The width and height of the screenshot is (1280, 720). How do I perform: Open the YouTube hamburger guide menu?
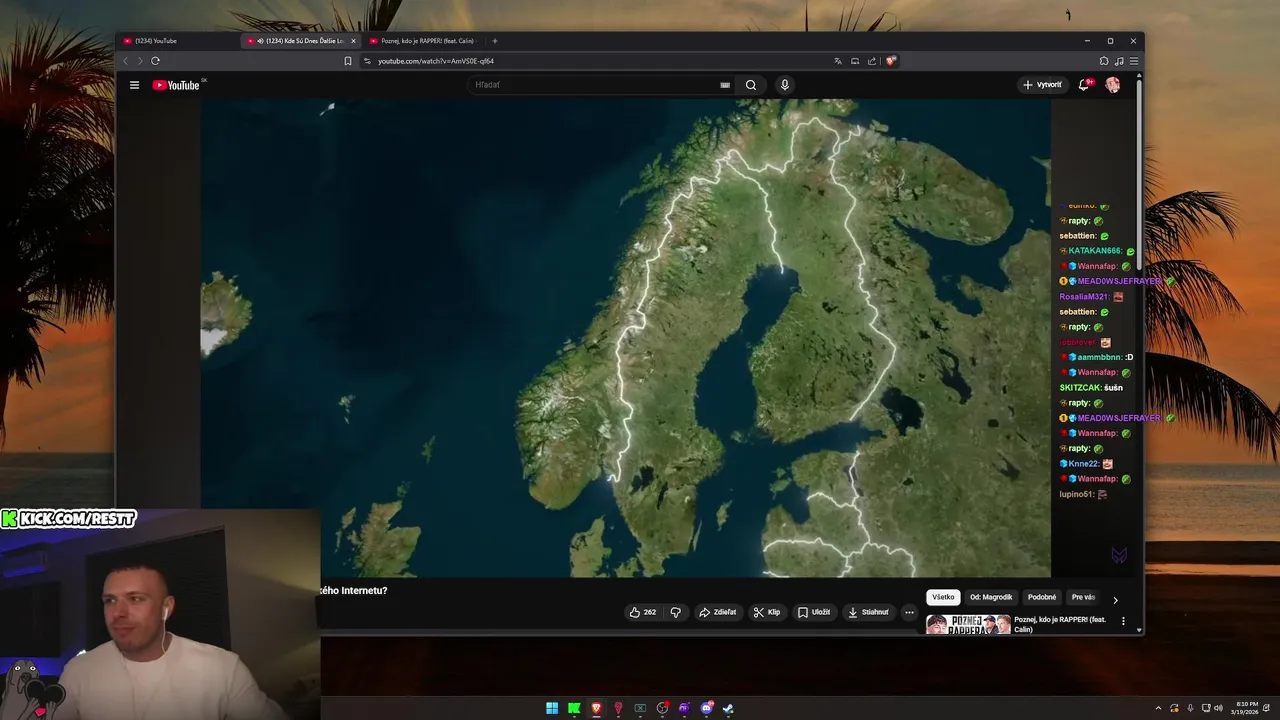[134, 85]
